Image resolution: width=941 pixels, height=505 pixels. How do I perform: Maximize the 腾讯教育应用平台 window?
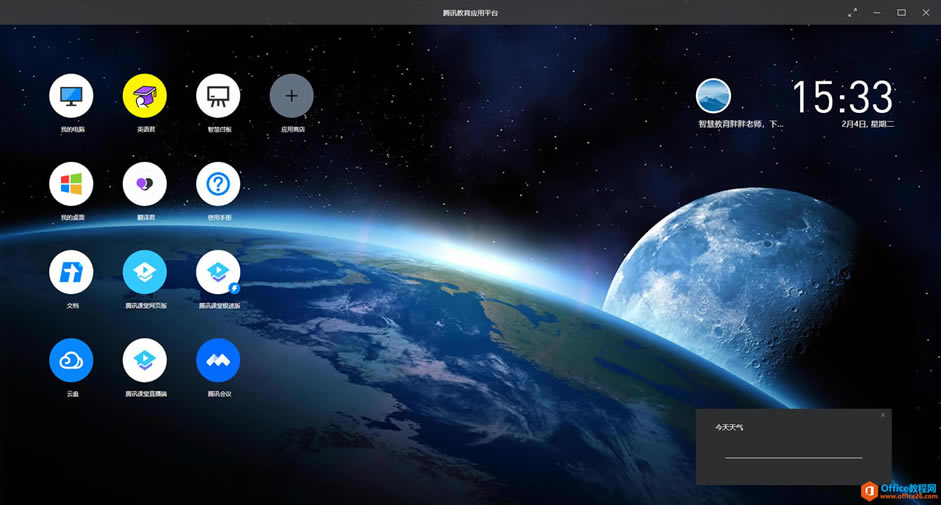point(901,13)
